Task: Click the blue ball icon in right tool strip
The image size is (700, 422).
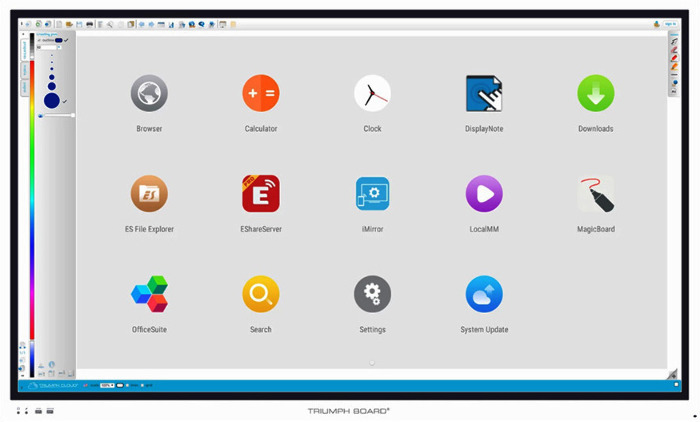Action: [x=675, y=83]
